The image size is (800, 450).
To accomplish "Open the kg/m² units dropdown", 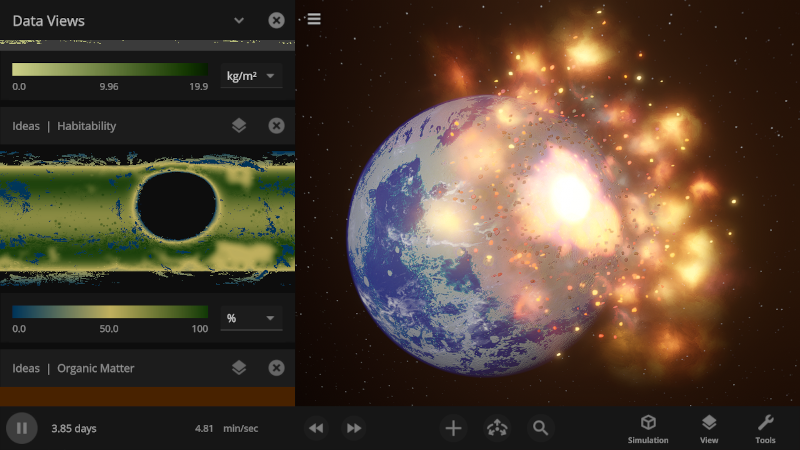I will [x=251, y=75].
